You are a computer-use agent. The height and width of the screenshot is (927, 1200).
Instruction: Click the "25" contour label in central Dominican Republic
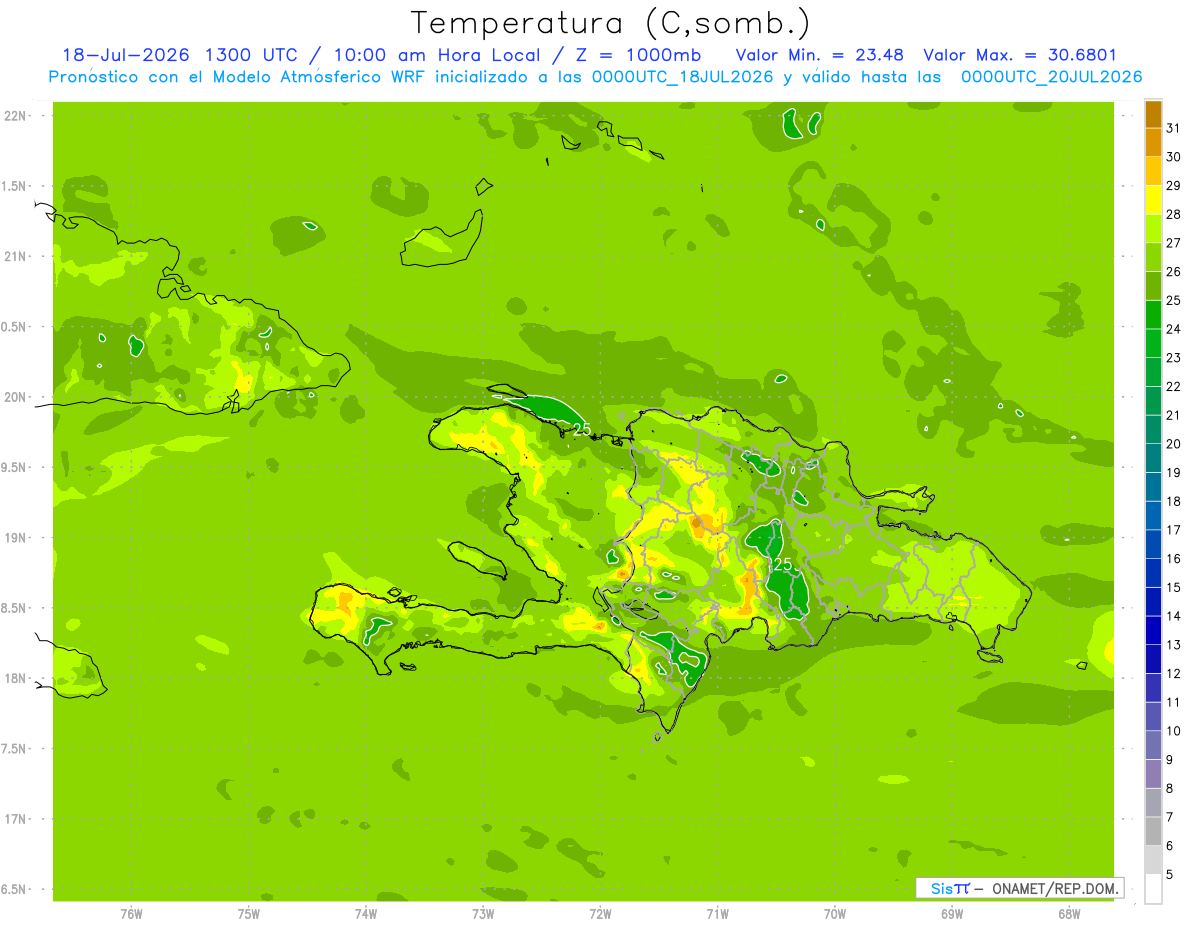782,564
